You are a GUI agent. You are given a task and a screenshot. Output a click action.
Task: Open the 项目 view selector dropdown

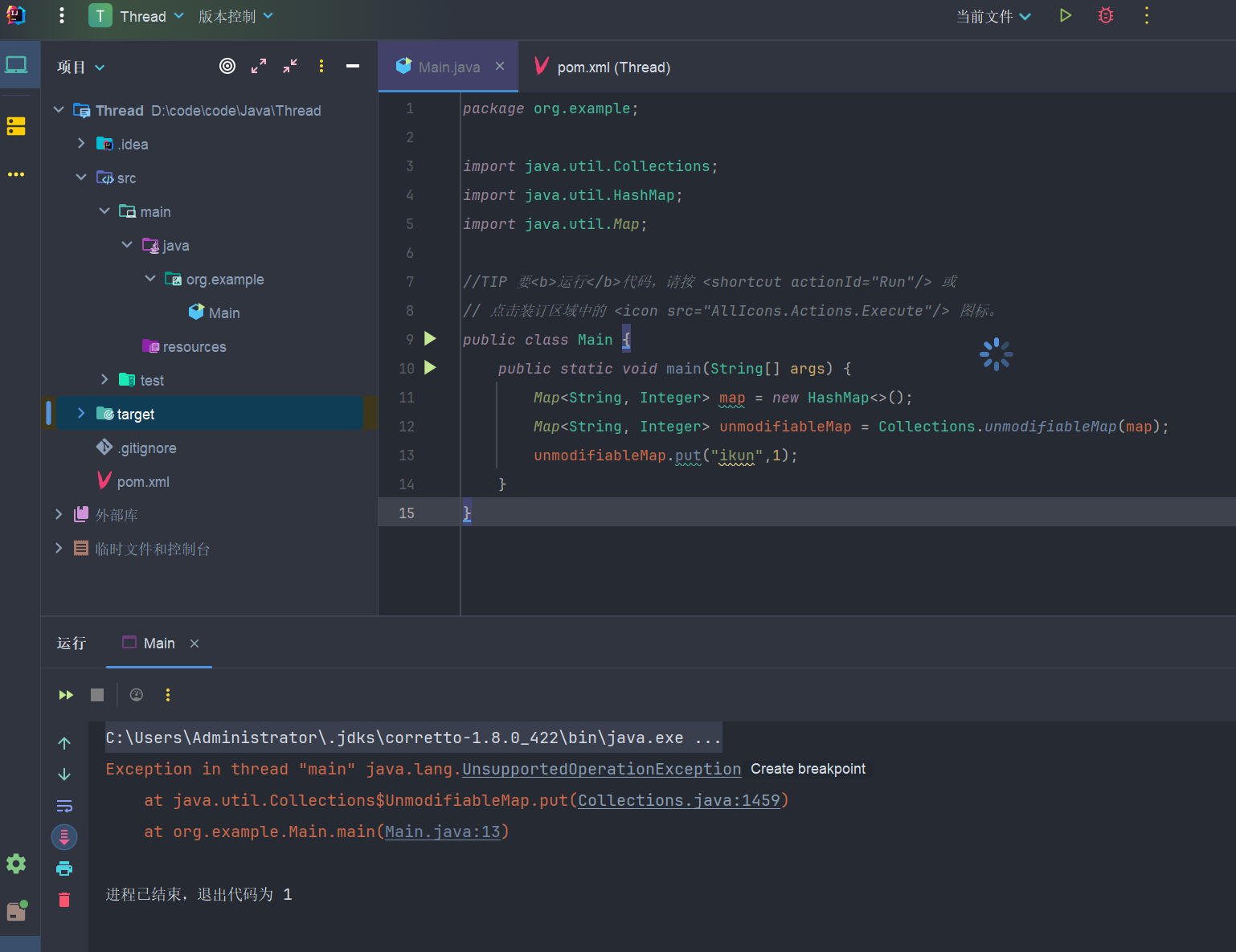pos(80,67)
